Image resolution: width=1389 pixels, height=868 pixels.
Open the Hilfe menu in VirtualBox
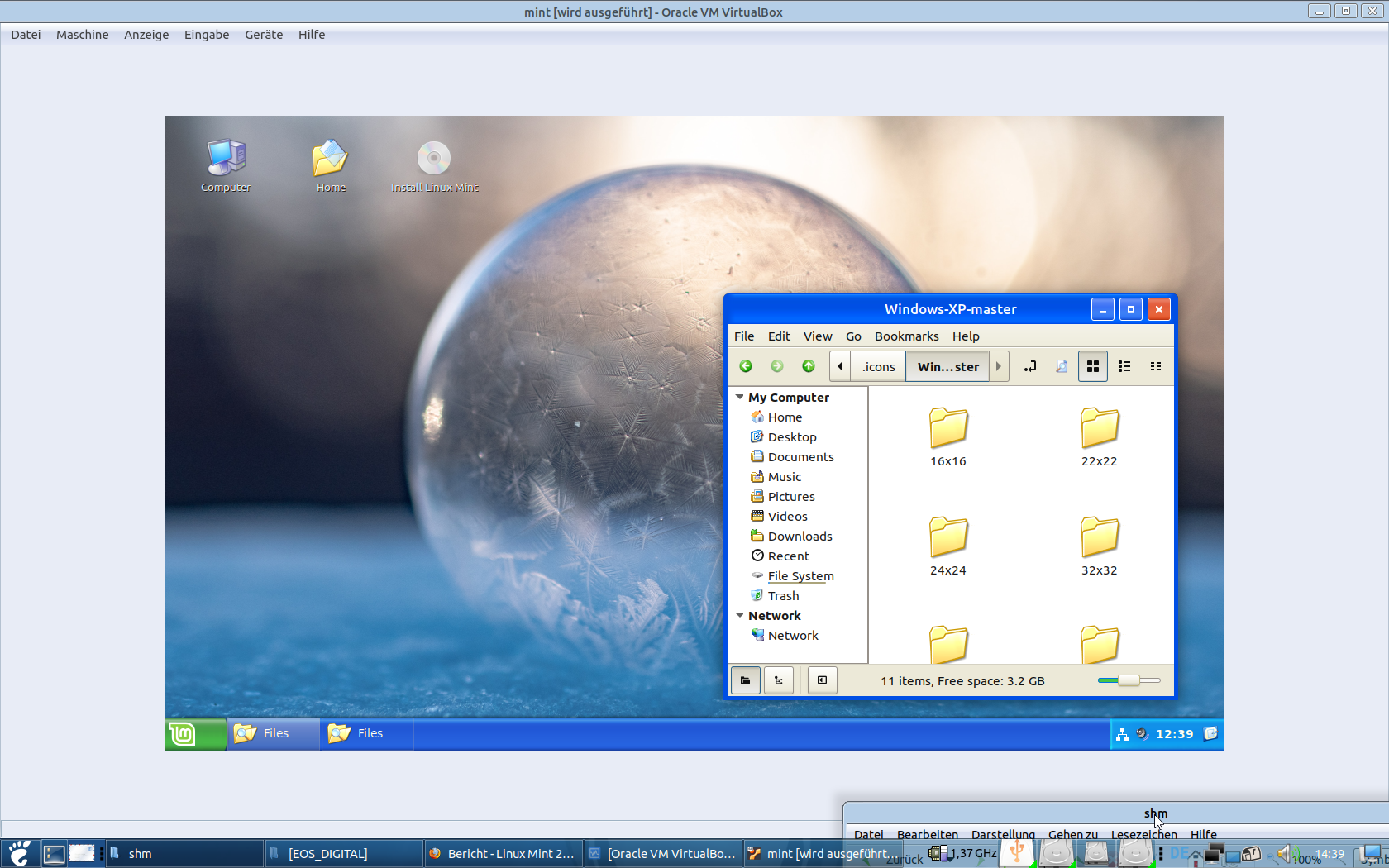coord(312,35)
